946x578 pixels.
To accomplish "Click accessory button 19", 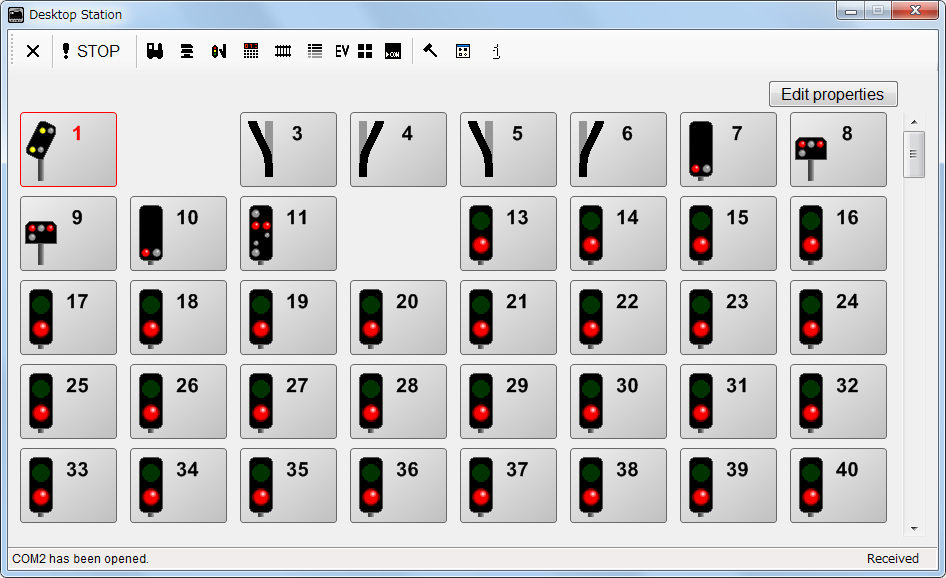I will (x=288, y=317).
